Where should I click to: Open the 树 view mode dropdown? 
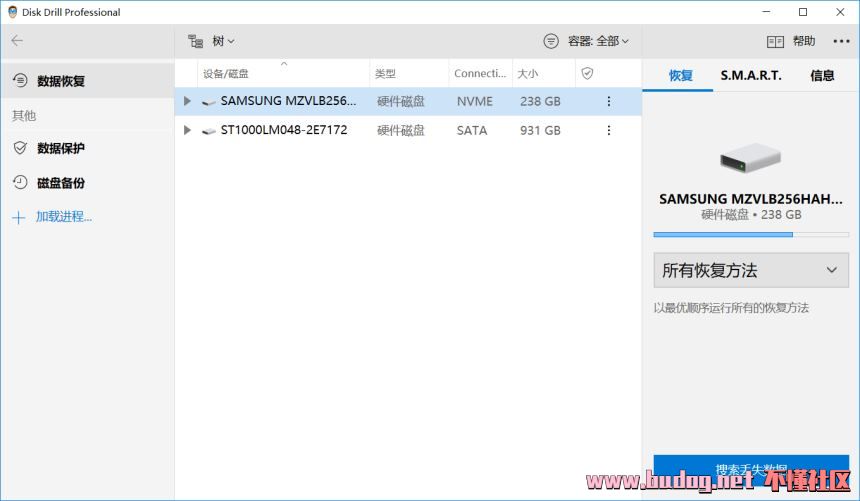pos(212,41)
